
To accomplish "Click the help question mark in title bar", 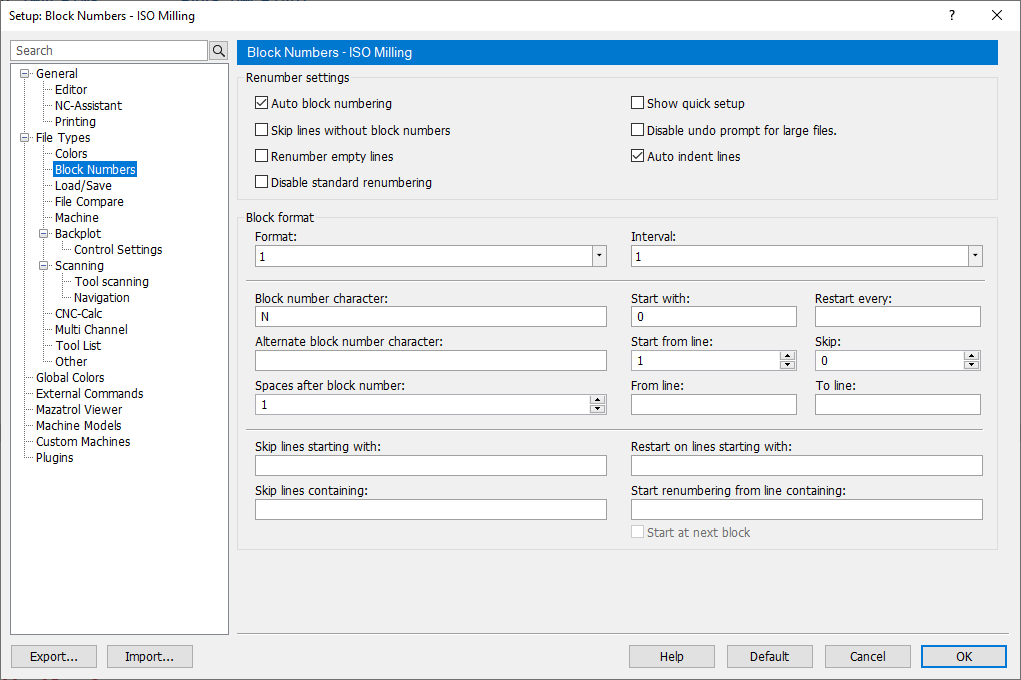I will click(x=952, y=15).
